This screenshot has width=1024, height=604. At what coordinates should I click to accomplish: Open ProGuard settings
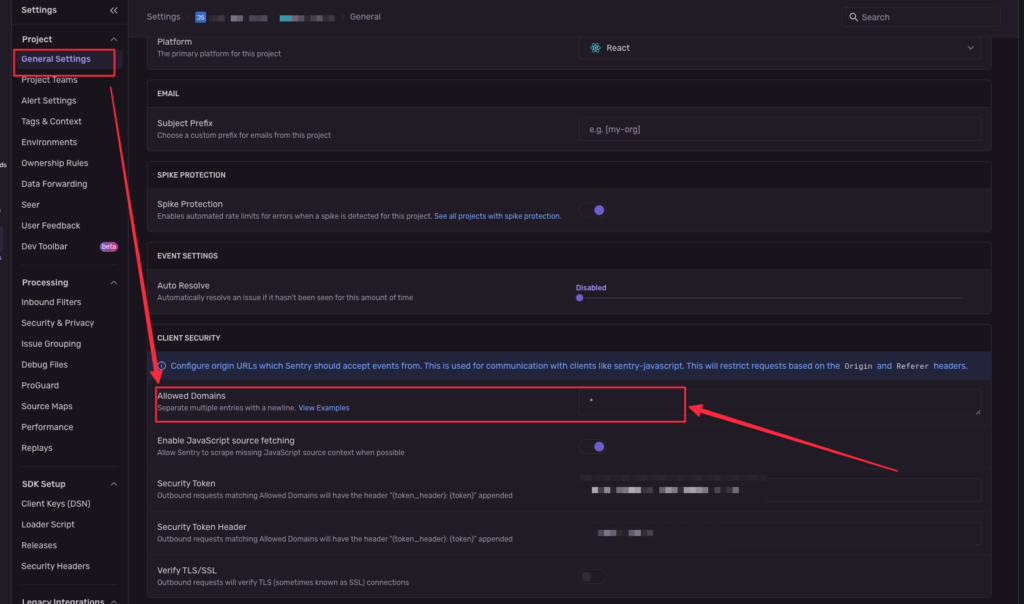[x=40, y=386]
